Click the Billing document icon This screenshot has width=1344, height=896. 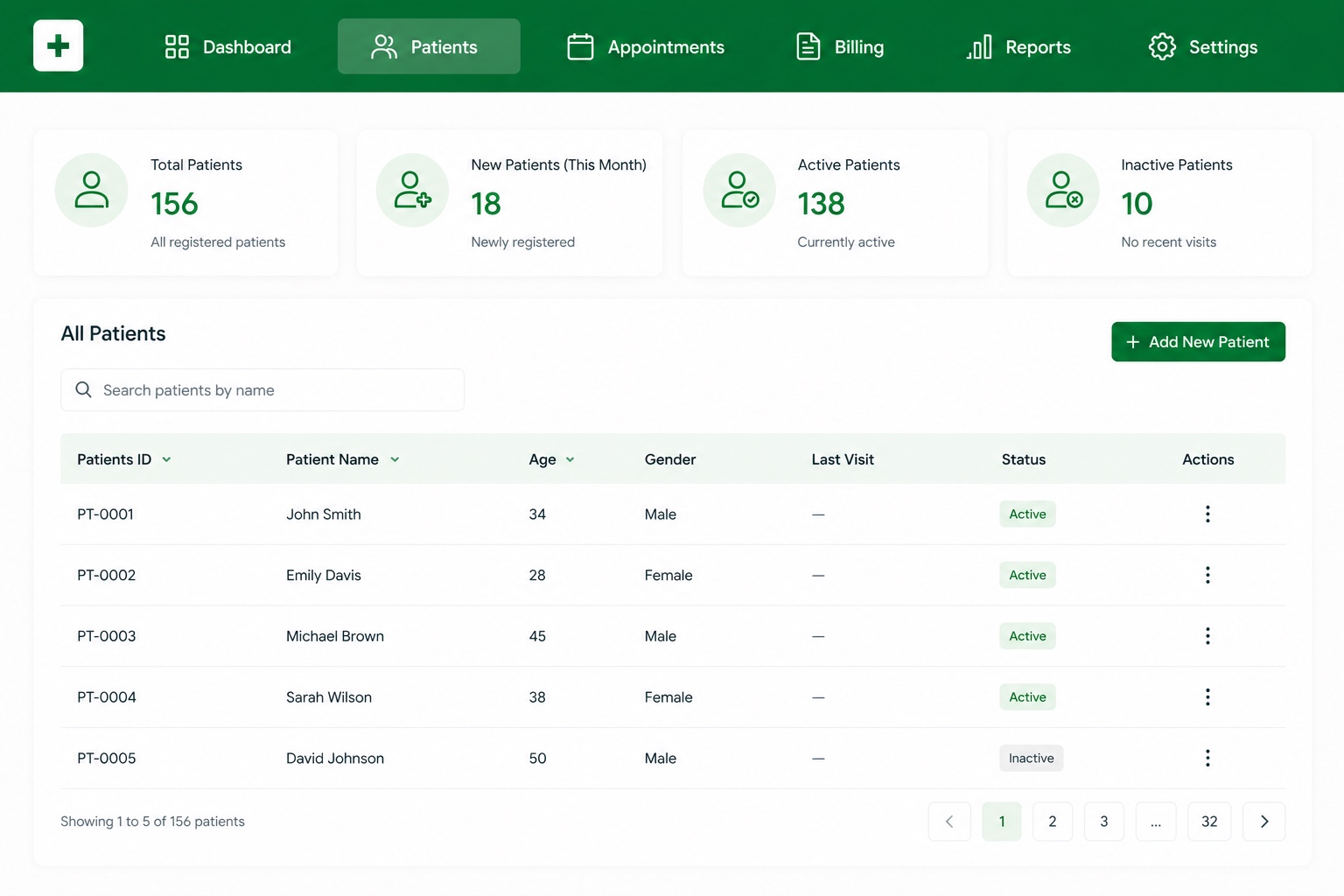pos(808,46)
